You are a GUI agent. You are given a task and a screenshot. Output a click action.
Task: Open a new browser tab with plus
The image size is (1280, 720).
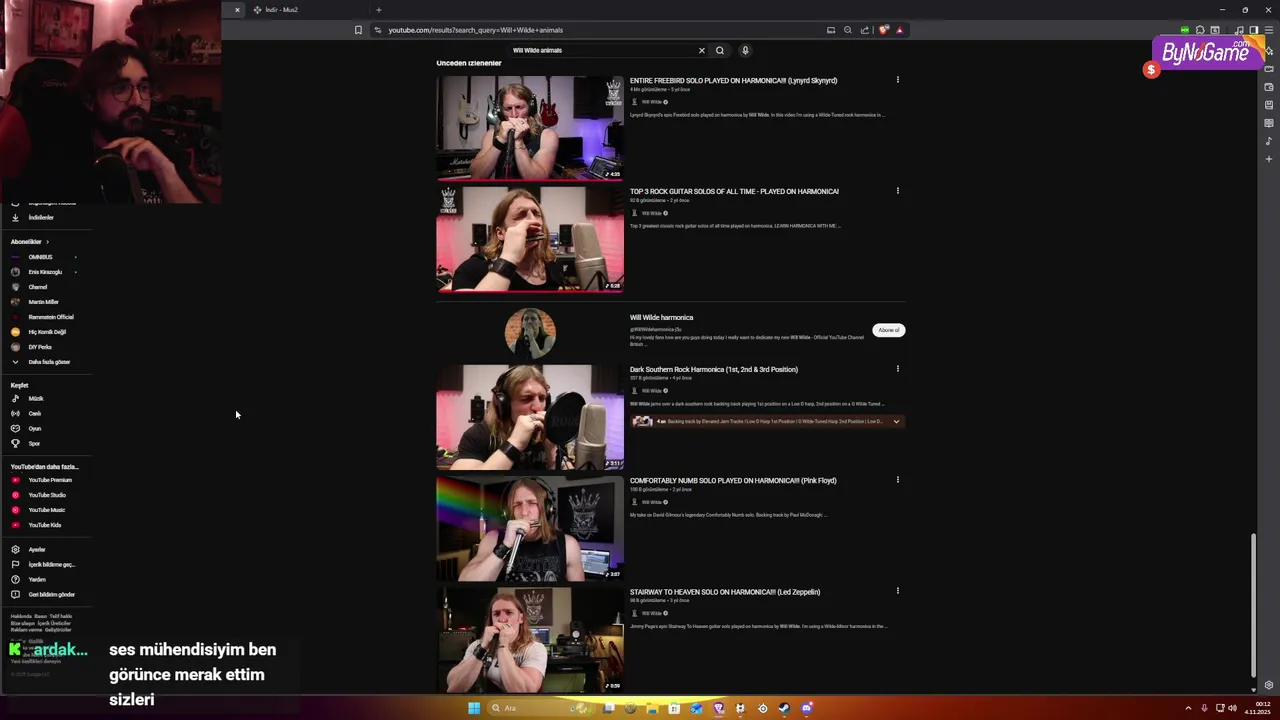(378, 10)
